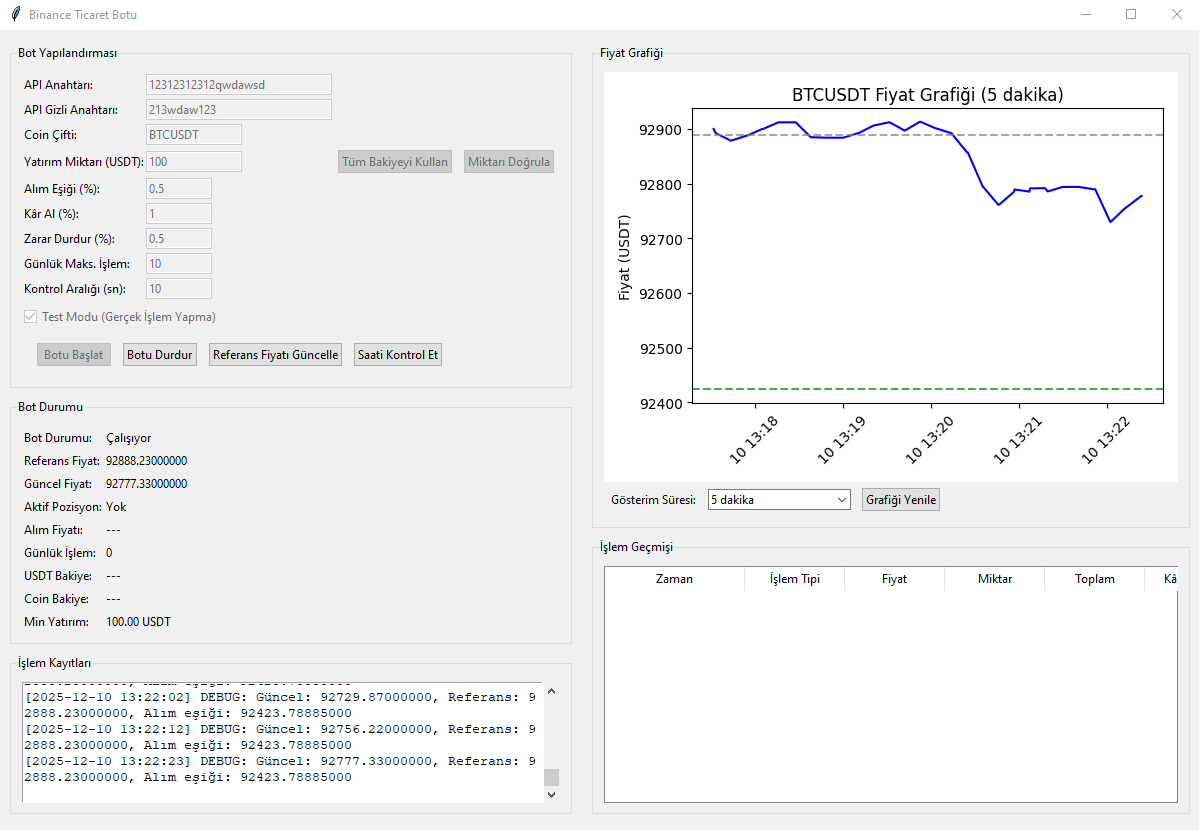The width and height of the screenshot is (1199, 830).
Task: Click the feather app icon in title bar
Action: point(16,15)
